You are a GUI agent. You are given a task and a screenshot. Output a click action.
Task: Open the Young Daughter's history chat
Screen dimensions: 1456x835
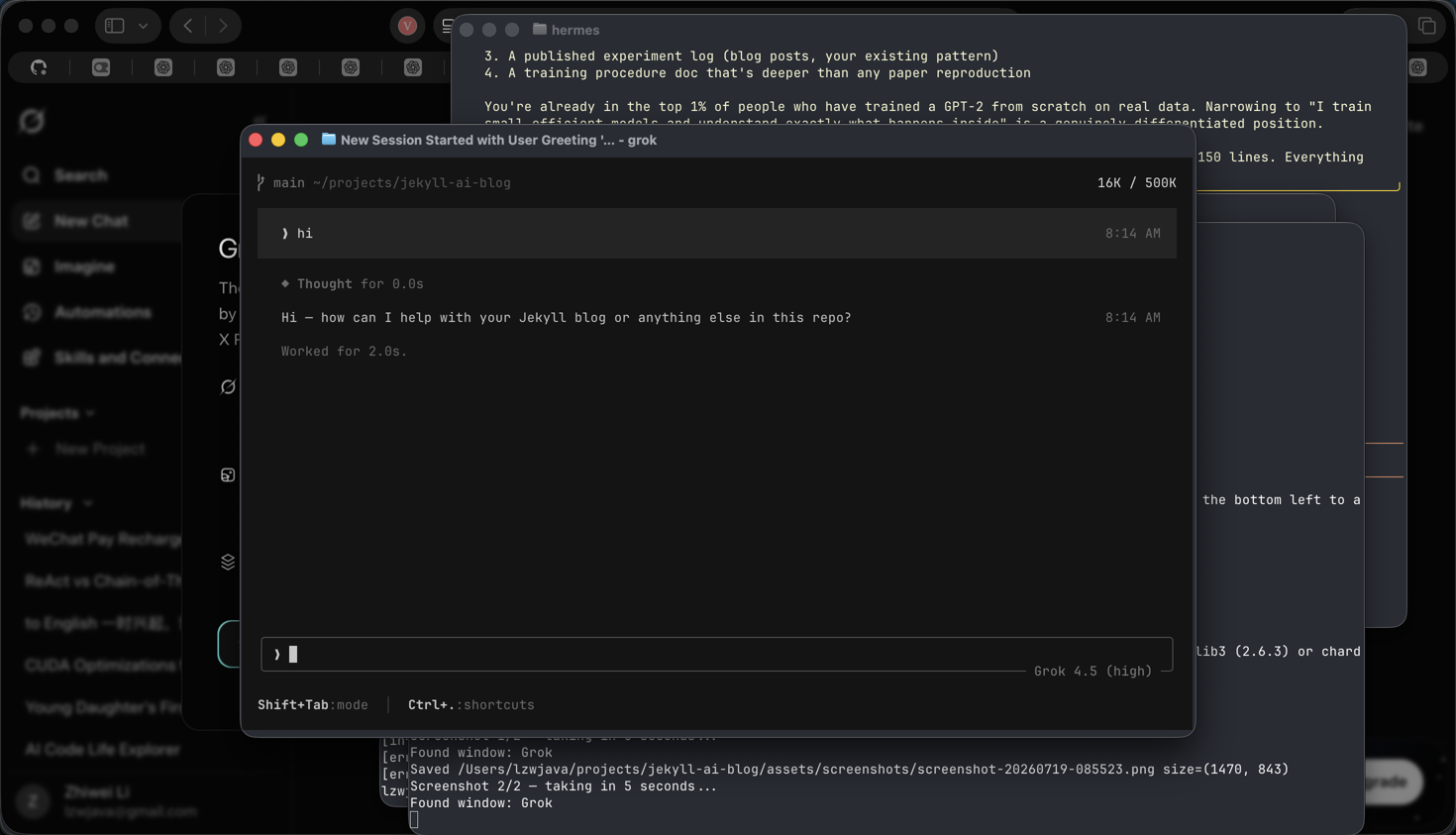(103, 707)
